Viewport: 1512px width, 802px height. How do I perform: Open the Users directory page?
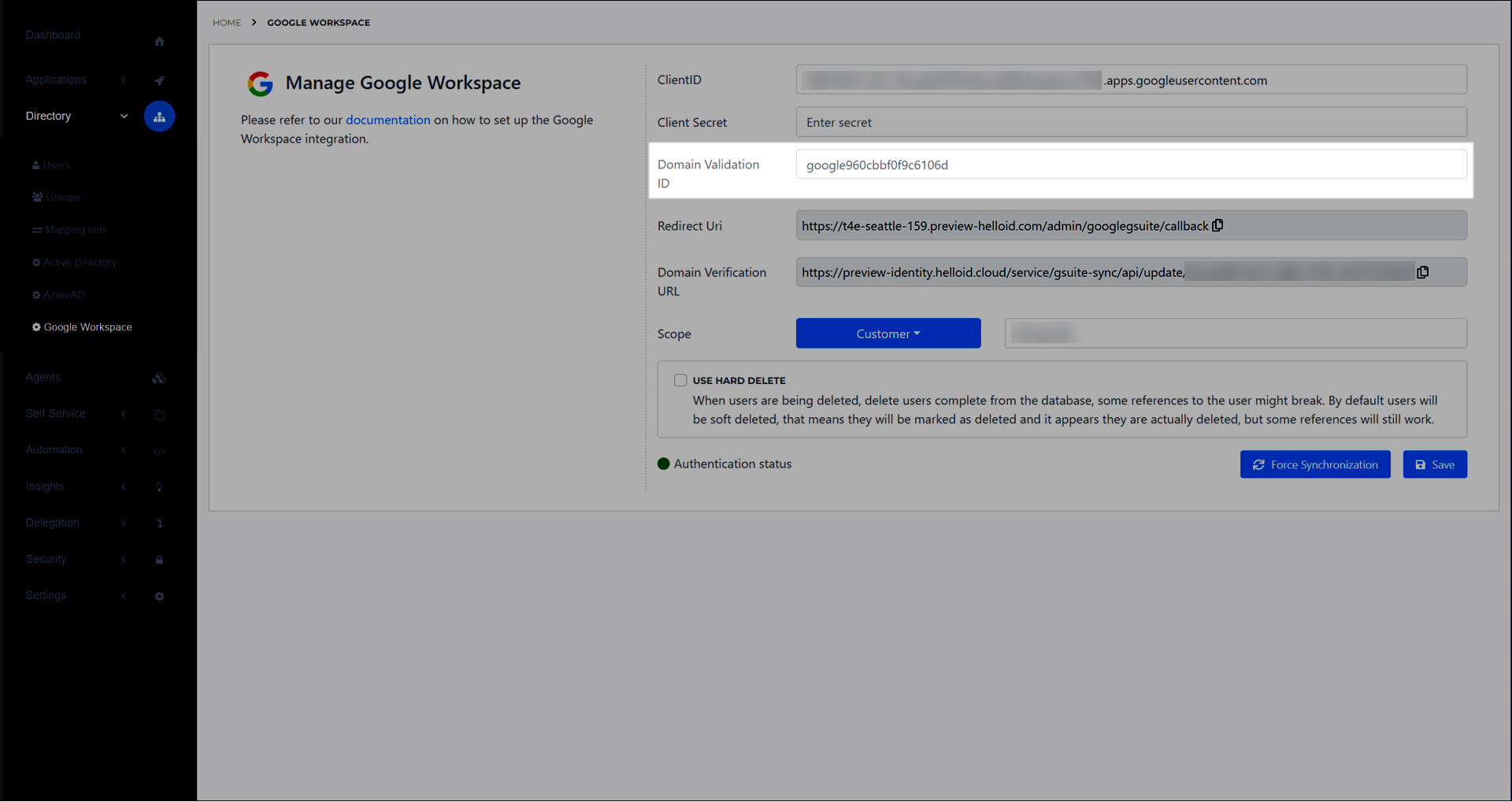pos(51,165)
